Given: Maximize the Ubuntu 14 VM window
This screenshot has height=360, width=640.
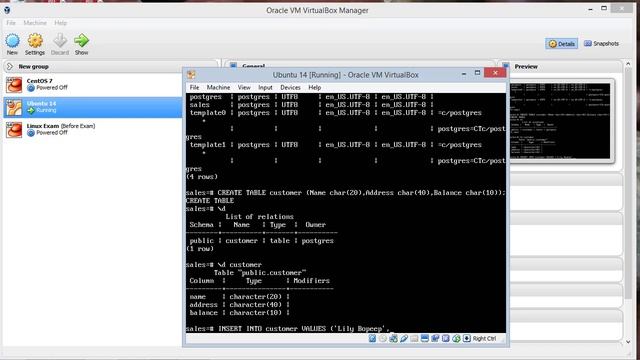Looking at the screenshot, I should pos(477,73).
